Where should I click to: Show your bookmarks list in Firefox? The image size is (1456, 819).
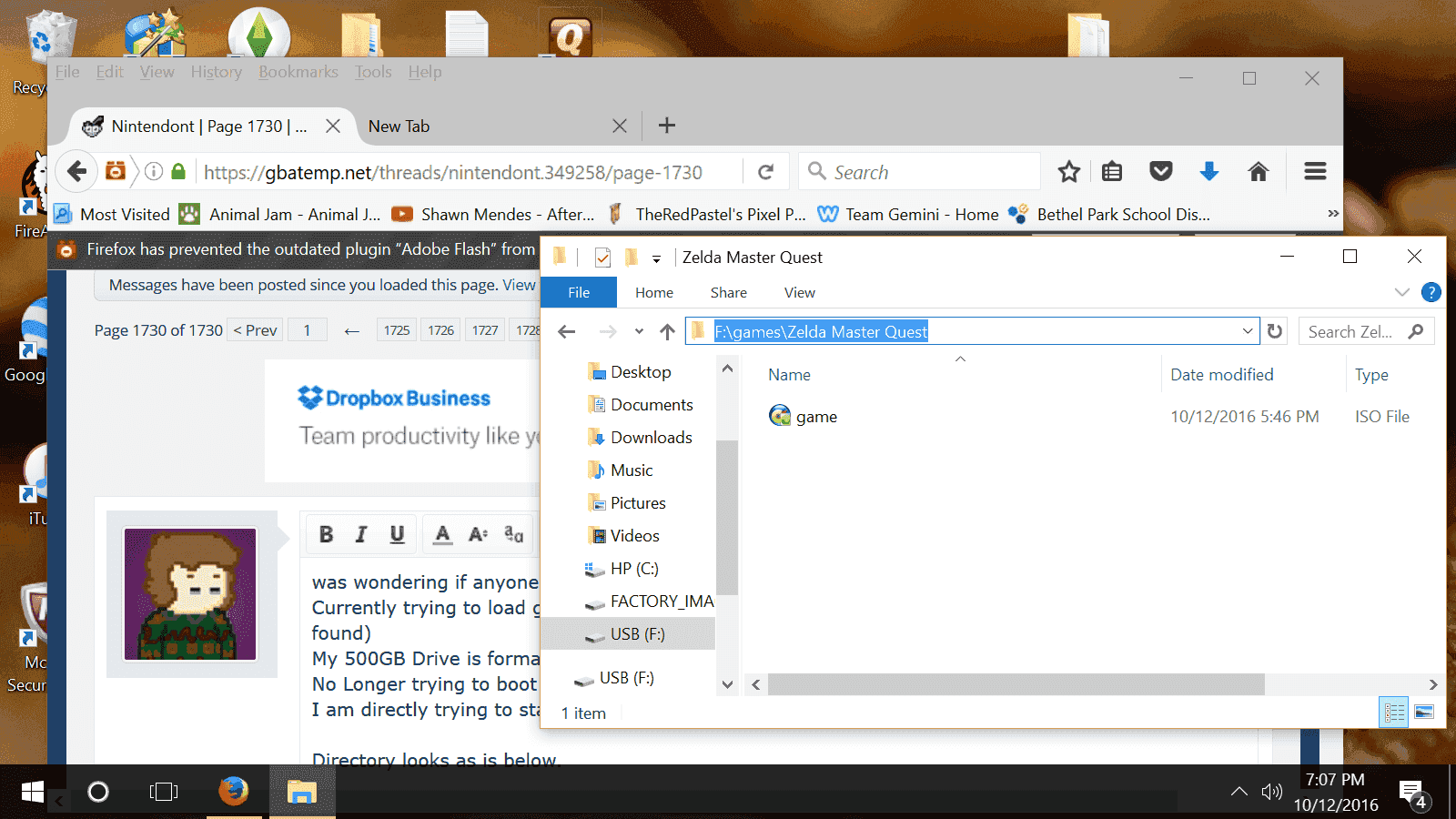click(1112, 171)
